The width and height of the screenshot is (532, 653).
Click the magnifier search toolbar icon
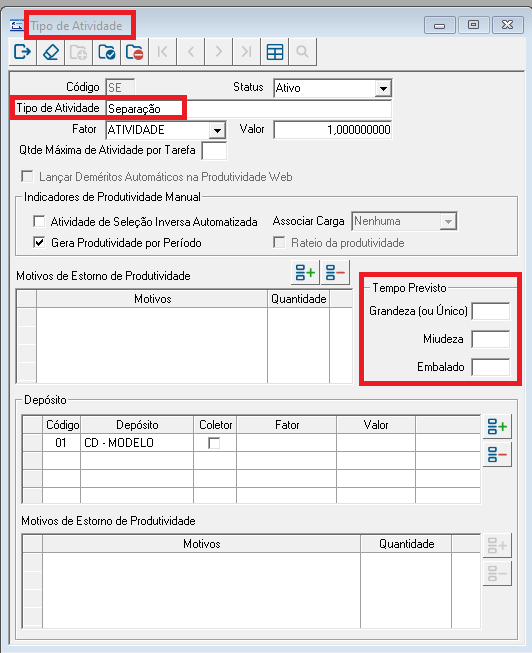[302, 52]
